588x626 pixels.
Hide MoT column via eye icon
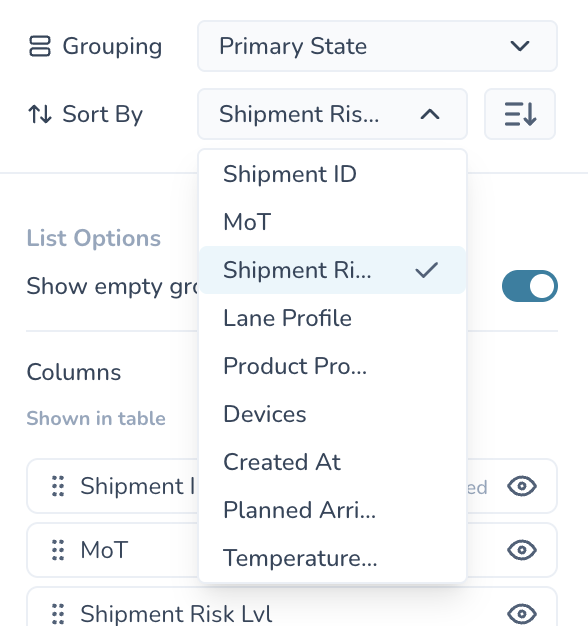pyautogui.click(x=522, y=550)
